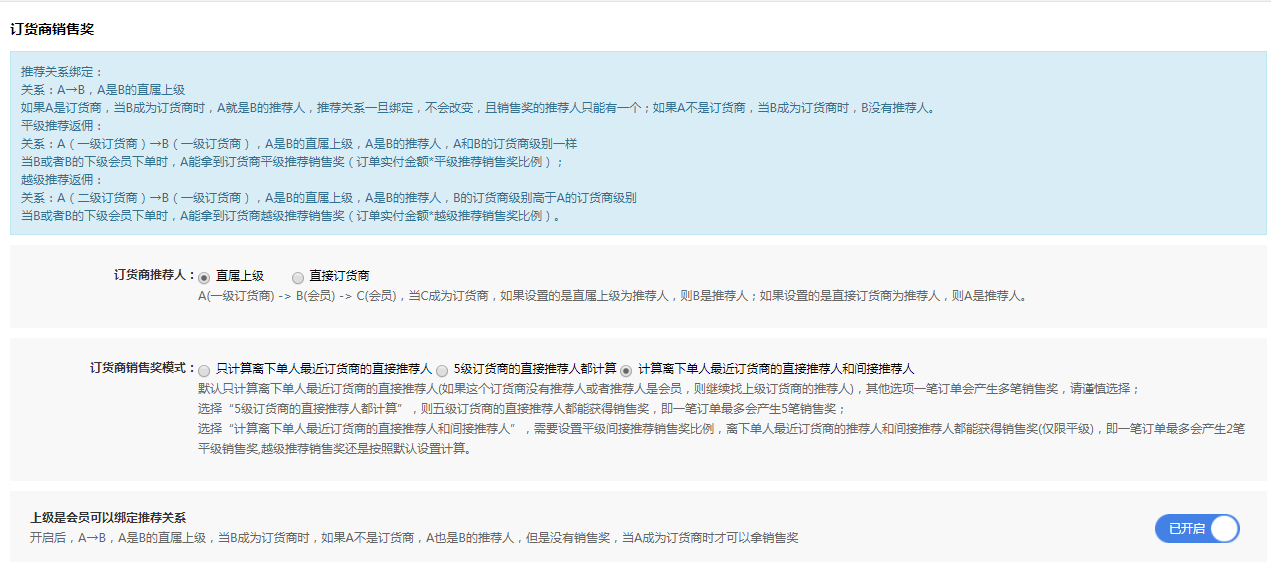Click the 关系：A（一级订货商）→B line

coord(298,144)
